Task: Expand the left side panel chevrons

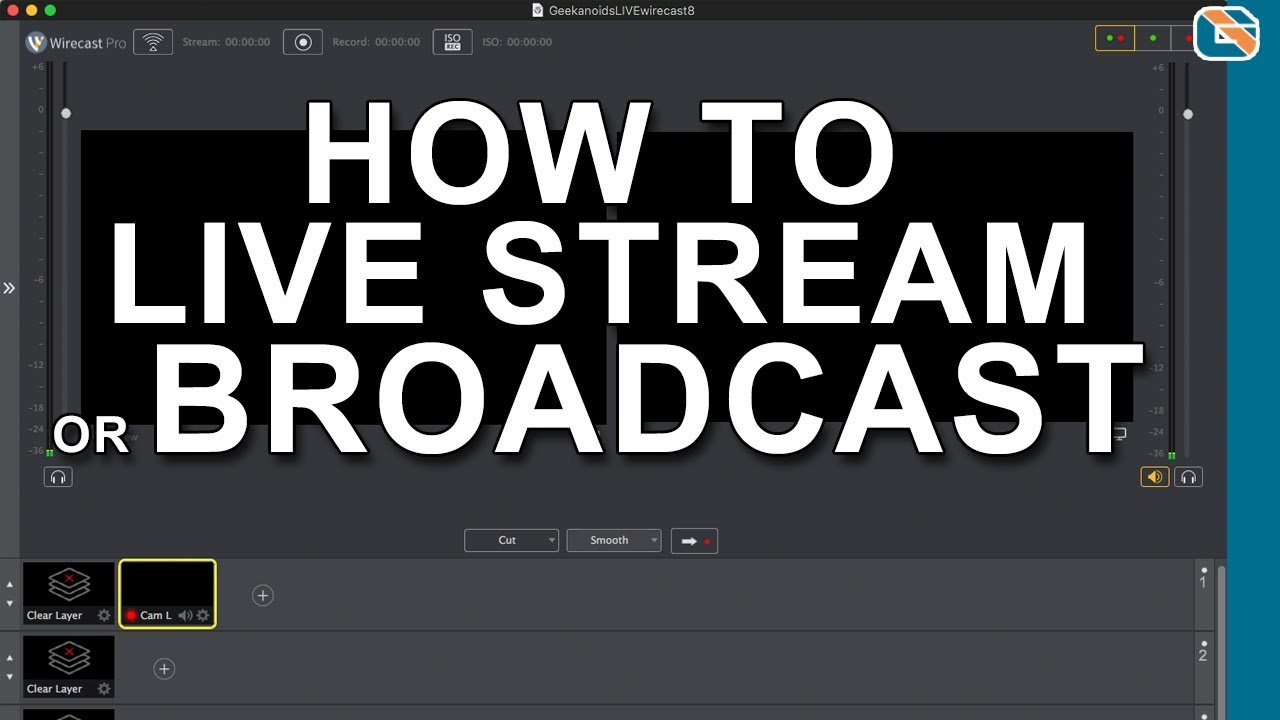Action: [9, 288]
